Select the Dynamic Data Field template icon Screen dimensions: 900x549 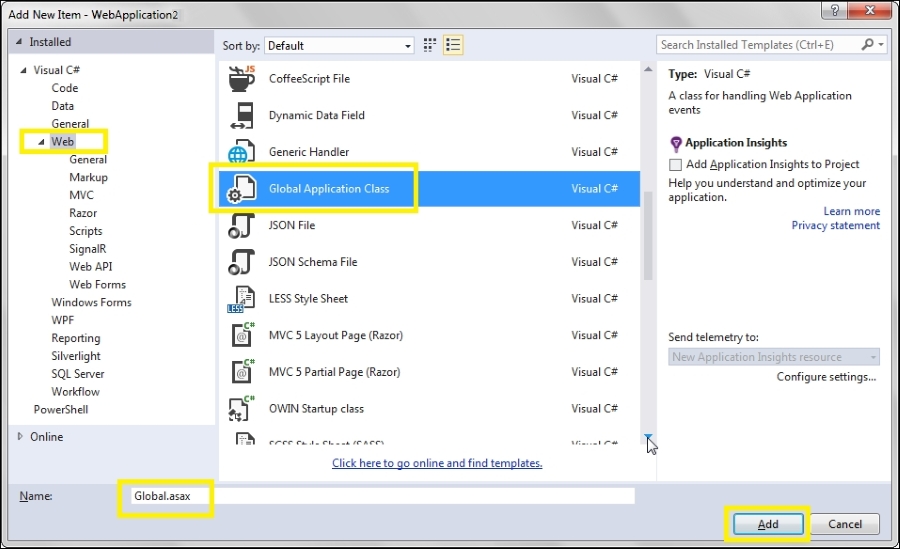[x=242, y=115]
